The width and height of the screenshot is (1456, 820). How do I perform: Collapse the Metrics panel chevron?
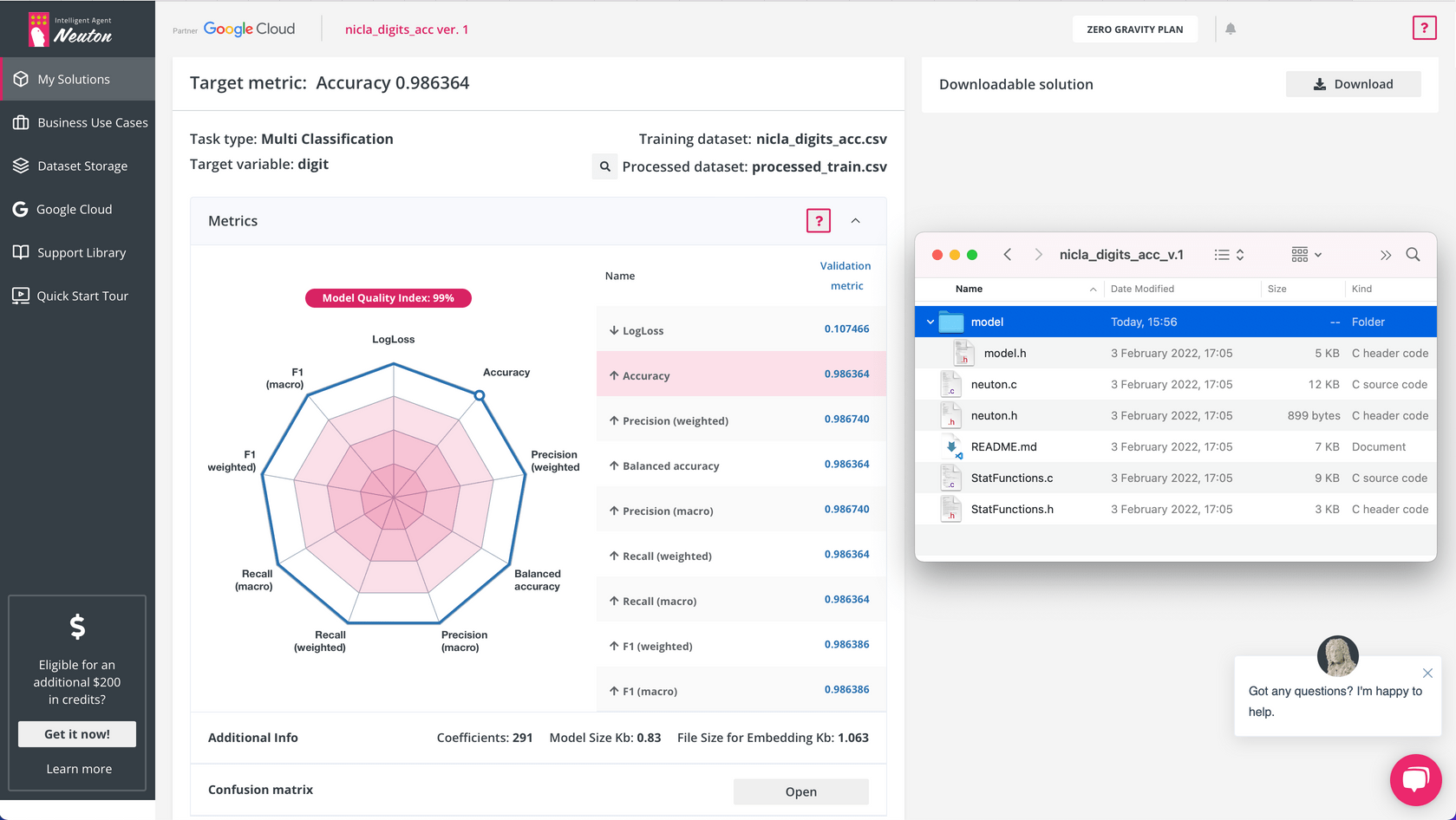(856, 221)
